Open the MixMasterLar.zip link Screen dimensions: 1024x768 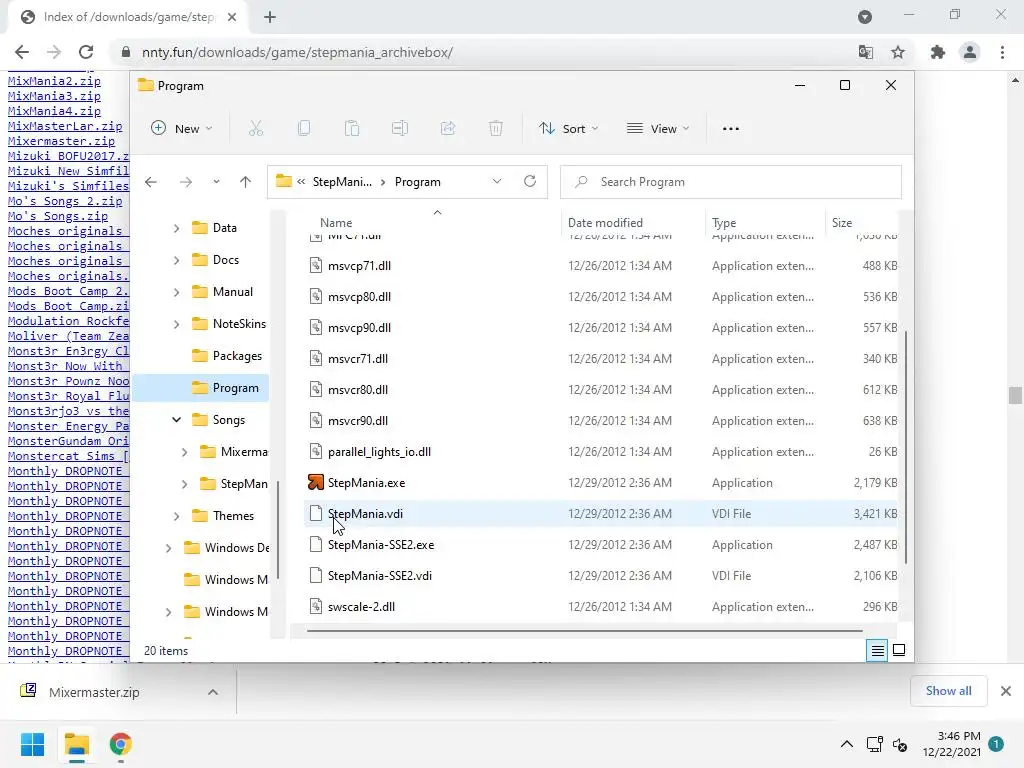[x=65, y=126]
